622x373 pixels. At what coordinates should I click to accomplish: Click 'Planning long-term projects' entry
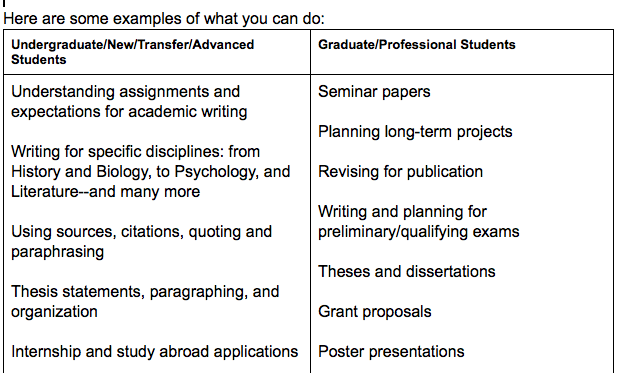pyautogui.click(x=415, y=132)
